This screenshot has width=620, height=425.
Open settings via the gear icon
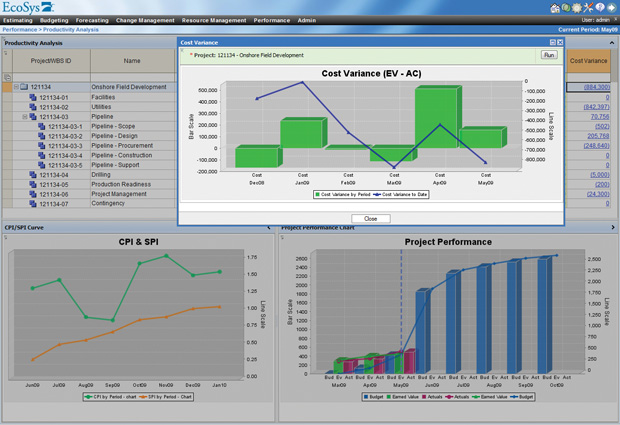pos(577,7)
